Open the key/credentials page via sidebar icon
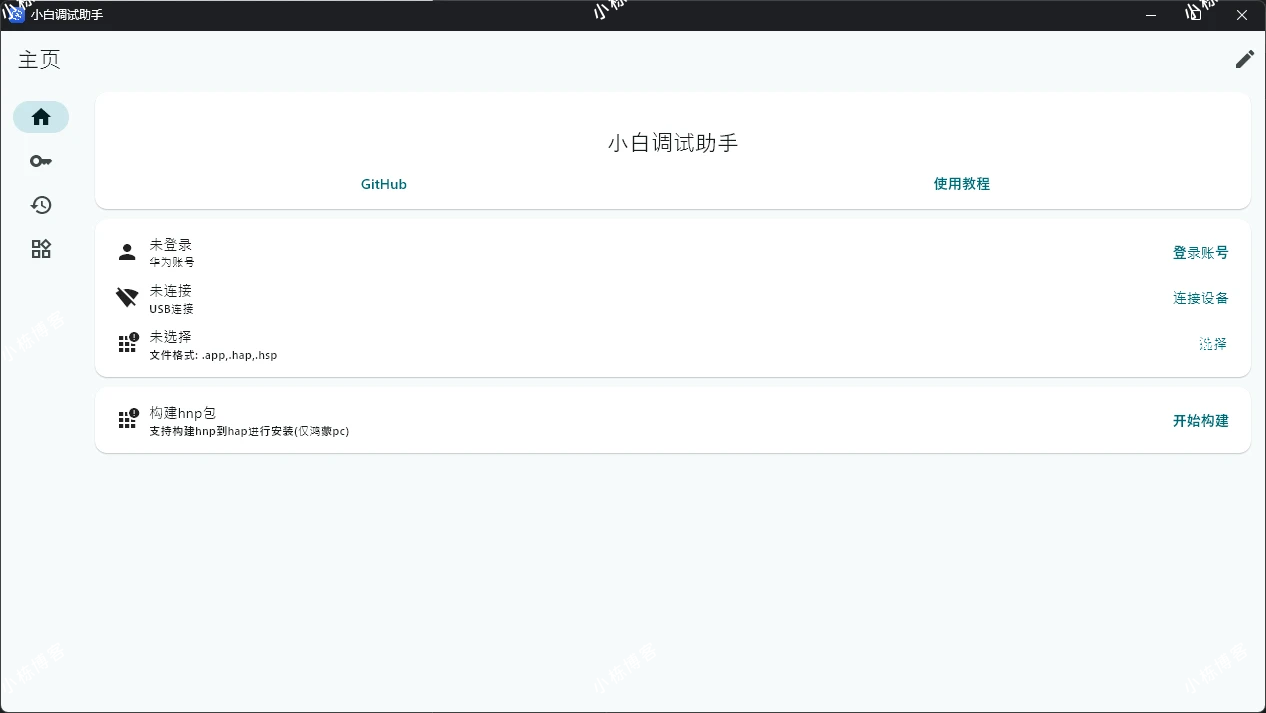The width and height of the screenshot is (1266, 713). [41, 161]
